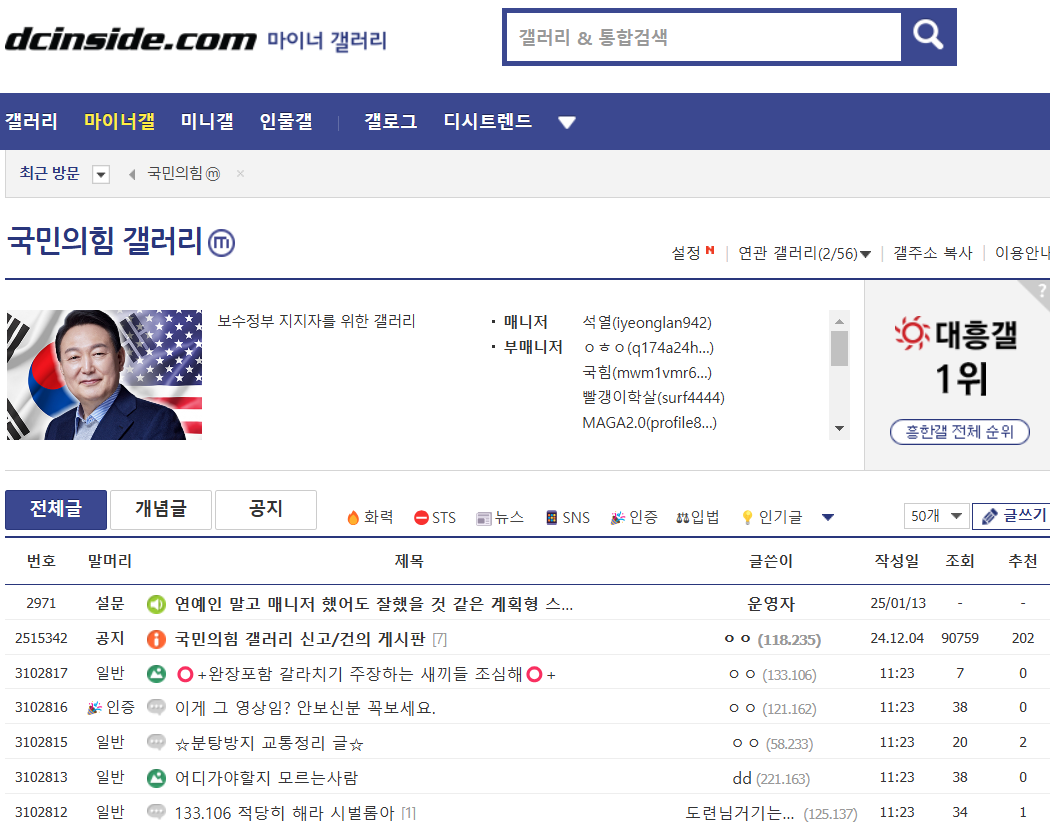Screen dimensions: 1050x823
Task: Click the red STS filter icon
Action: pyautogui.click(x=421, y=518)
